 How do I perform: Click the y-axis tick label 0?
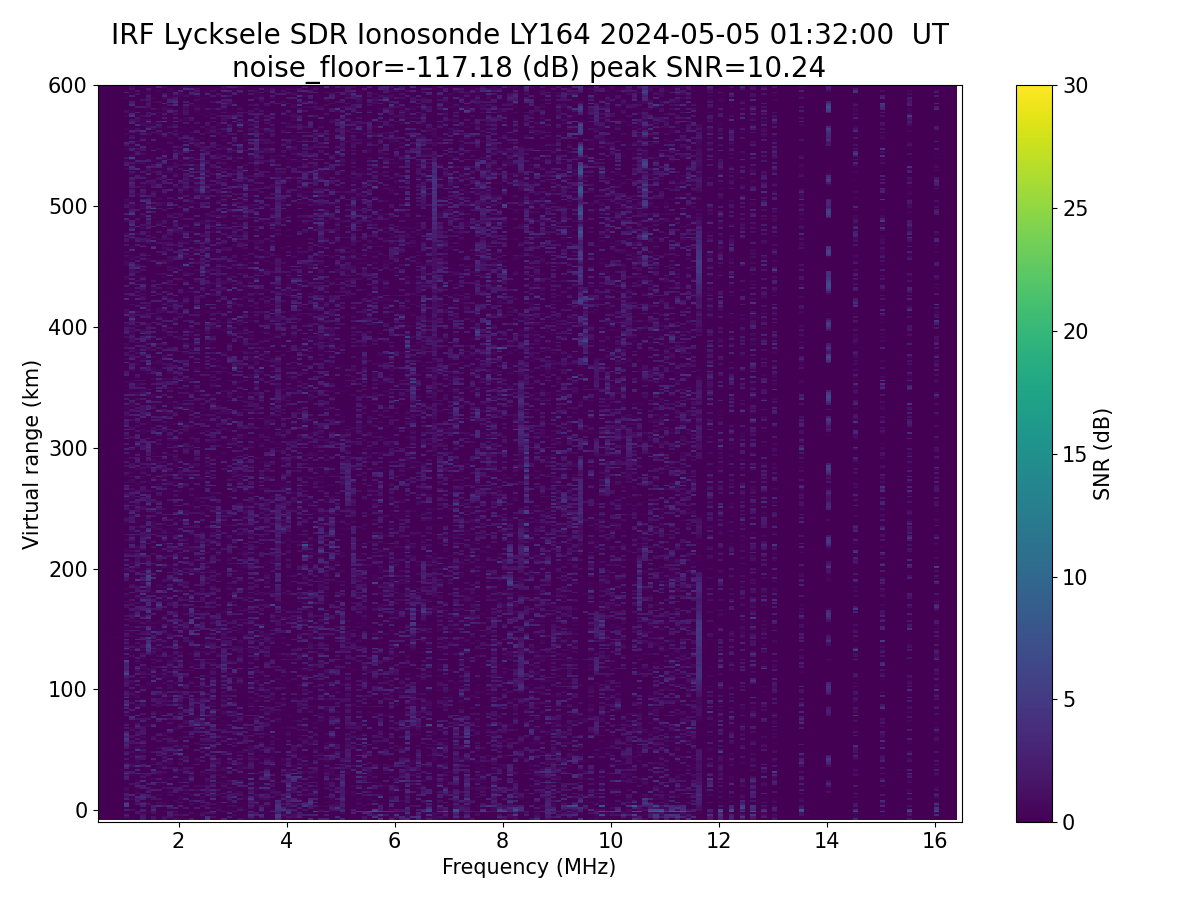(x=82, y=810)
